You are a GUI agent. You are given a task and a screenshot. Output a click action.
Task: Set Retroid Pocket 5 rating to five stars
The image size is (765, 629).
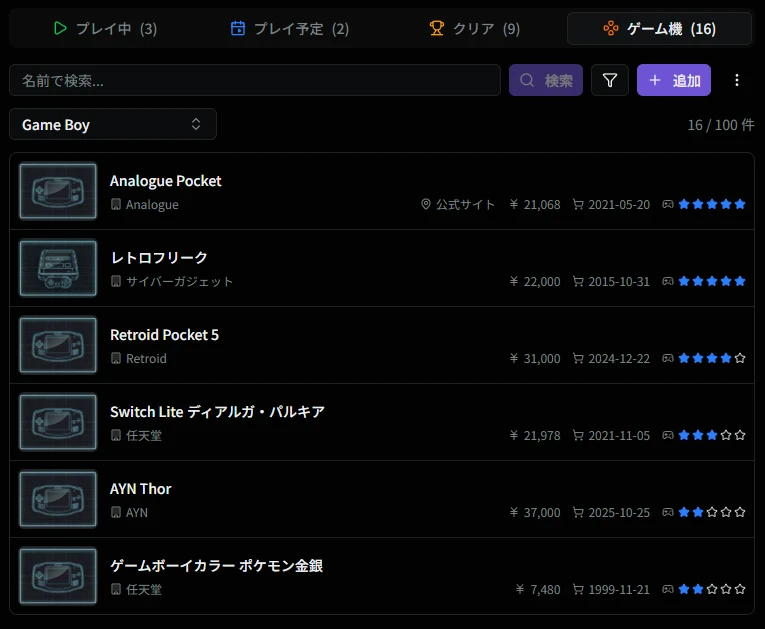740,358
